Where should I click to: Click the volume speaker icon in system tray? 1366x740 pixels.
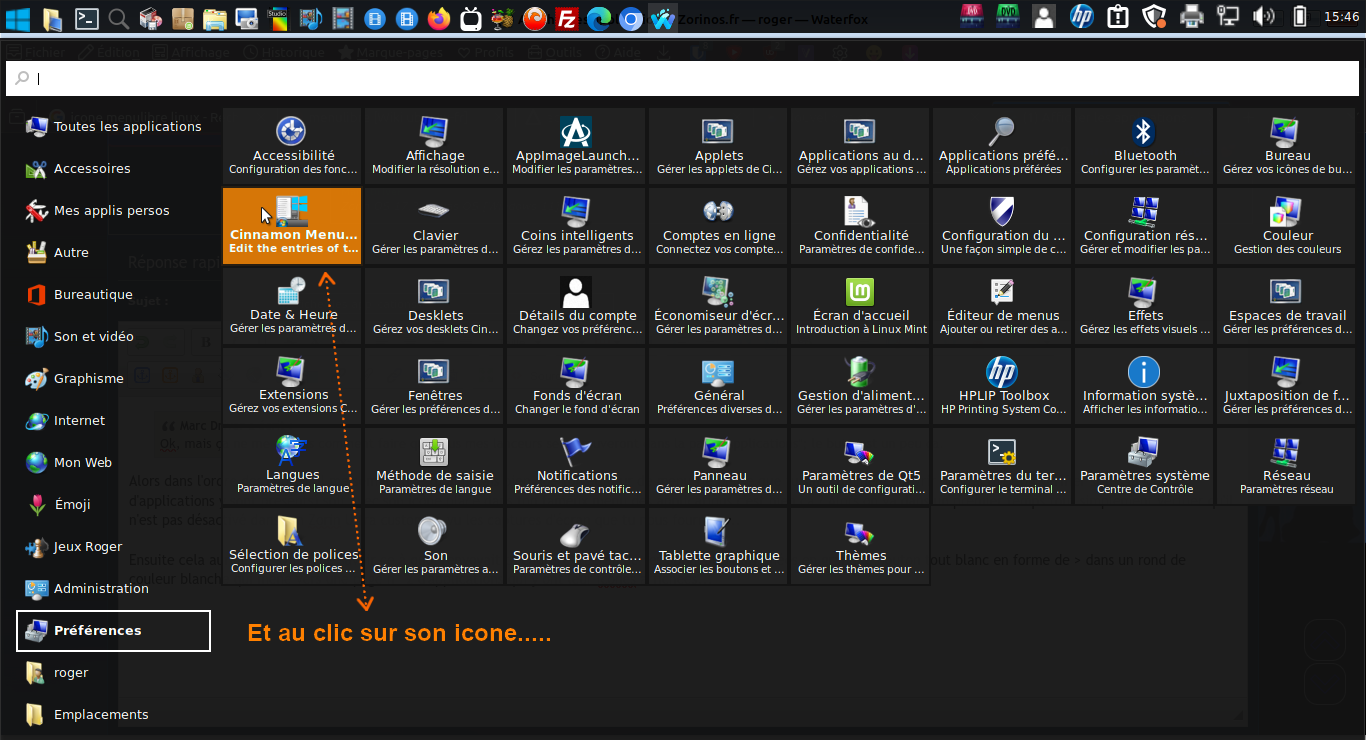(x=1264, y=16)
